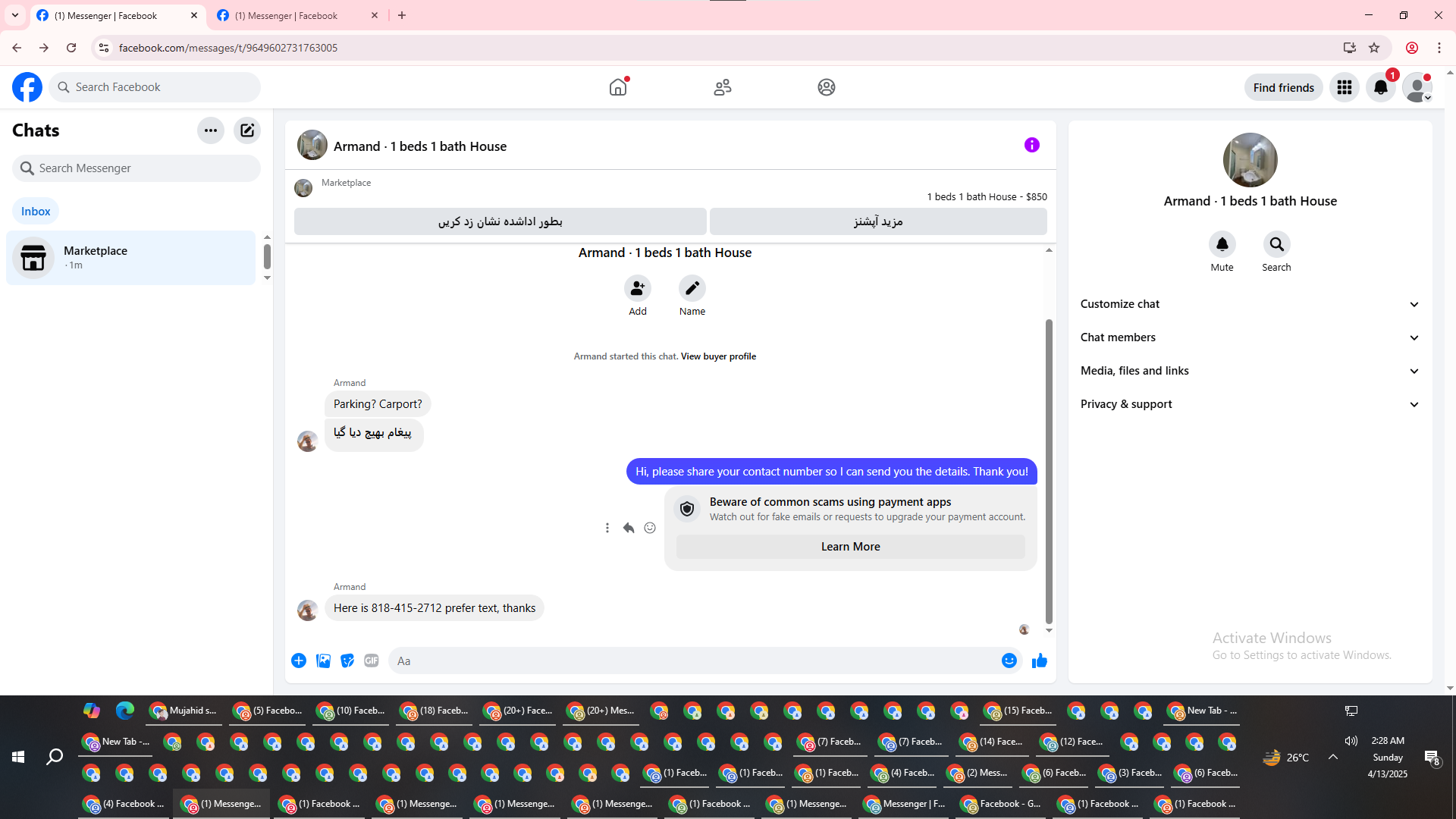The width and height of the screenshot is (1456, 819).
Task: Open the Mujahid taskbar Chrome window
Action: (183, 711)
